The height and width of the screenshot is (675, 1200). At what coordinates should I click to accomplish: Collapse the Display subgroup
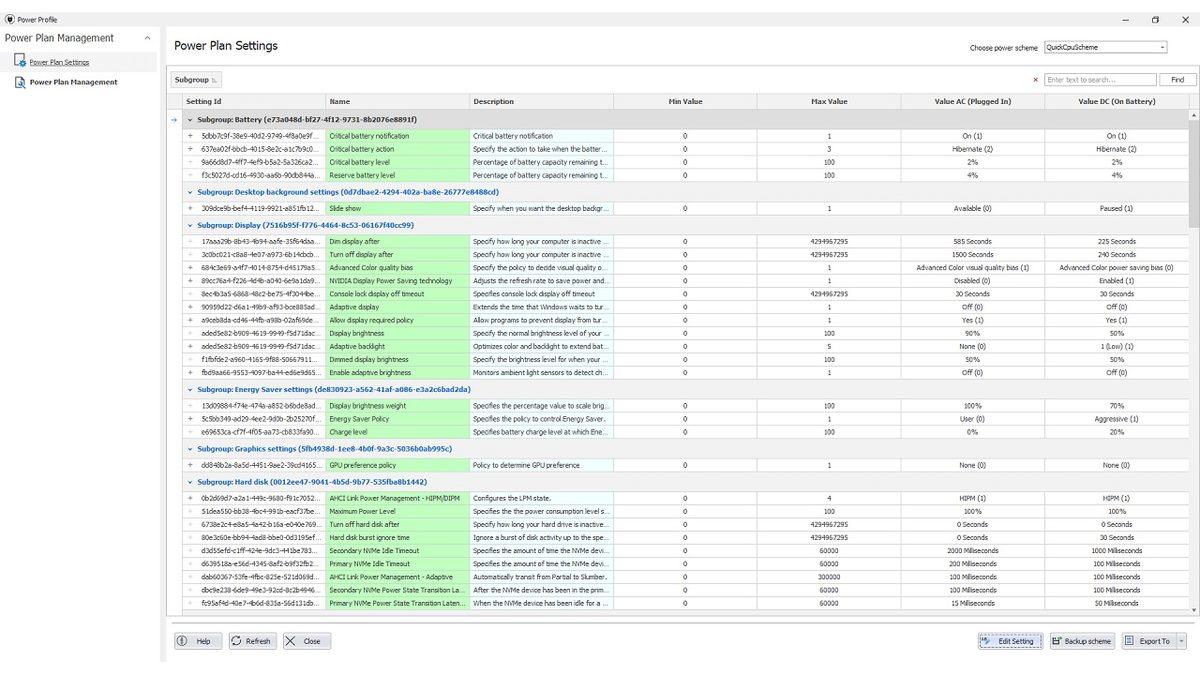(190, 225)
